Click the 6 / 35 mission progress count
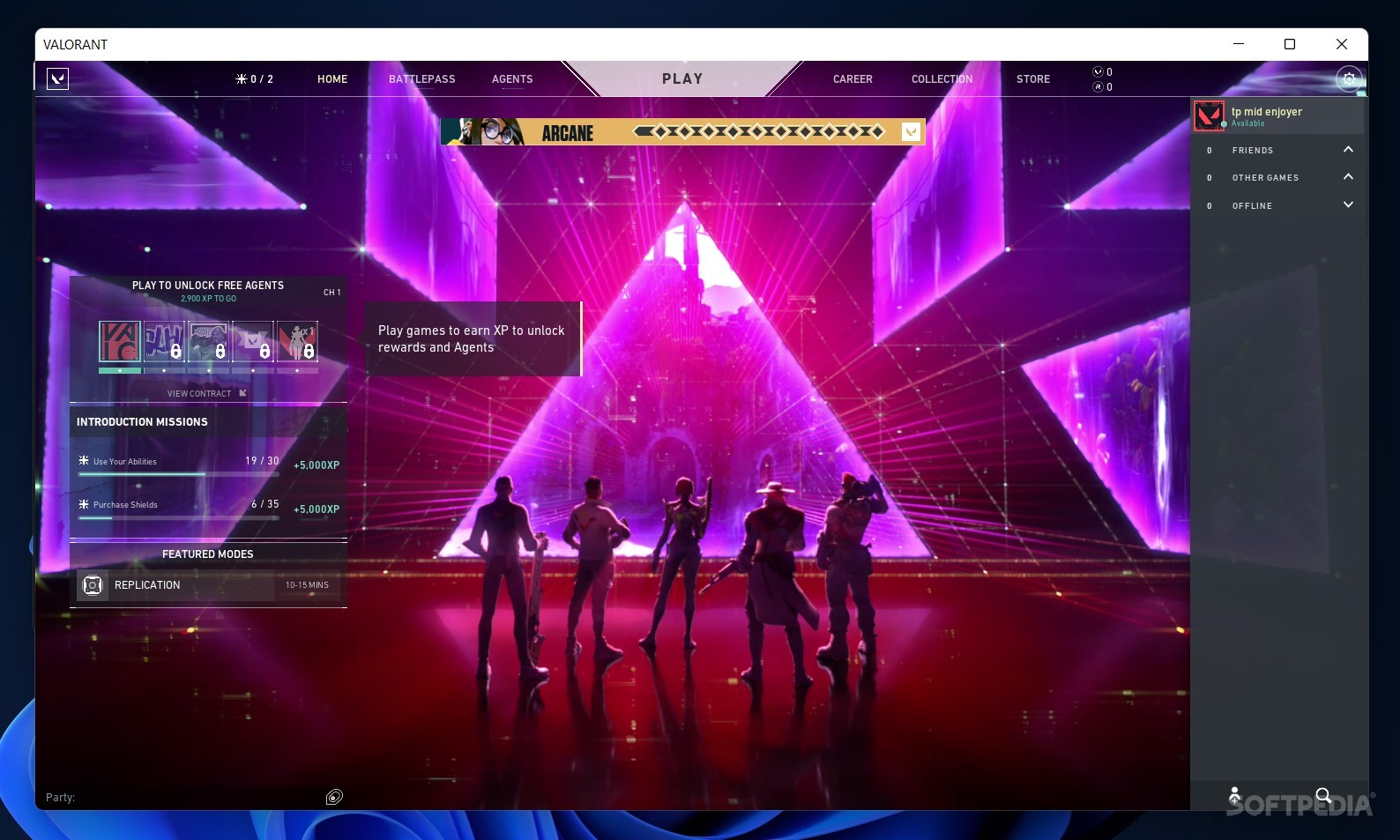The width and height of the screenshot is (1400, 840). point(265,504)
